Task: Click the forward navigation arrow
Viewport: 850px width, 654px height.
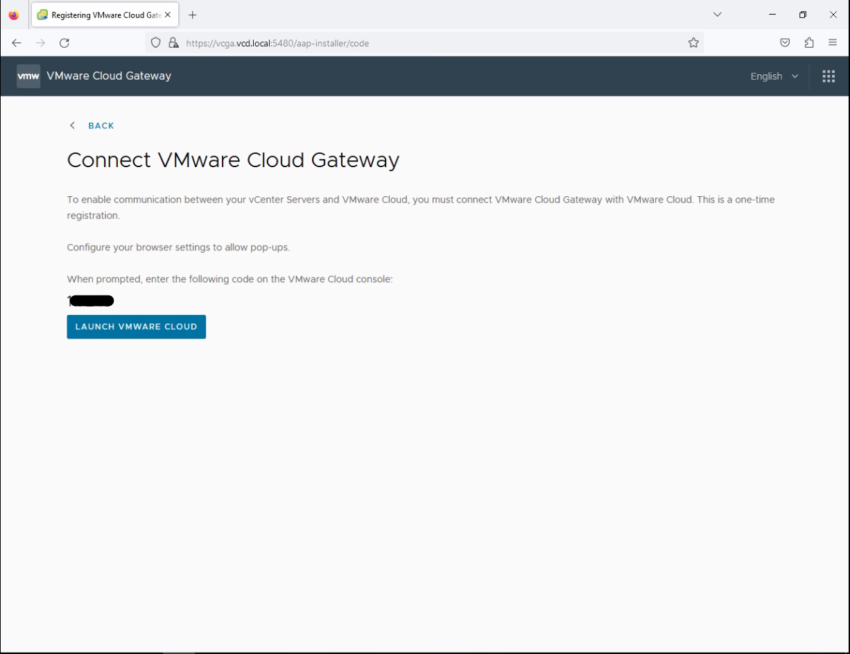Action: 39,42
